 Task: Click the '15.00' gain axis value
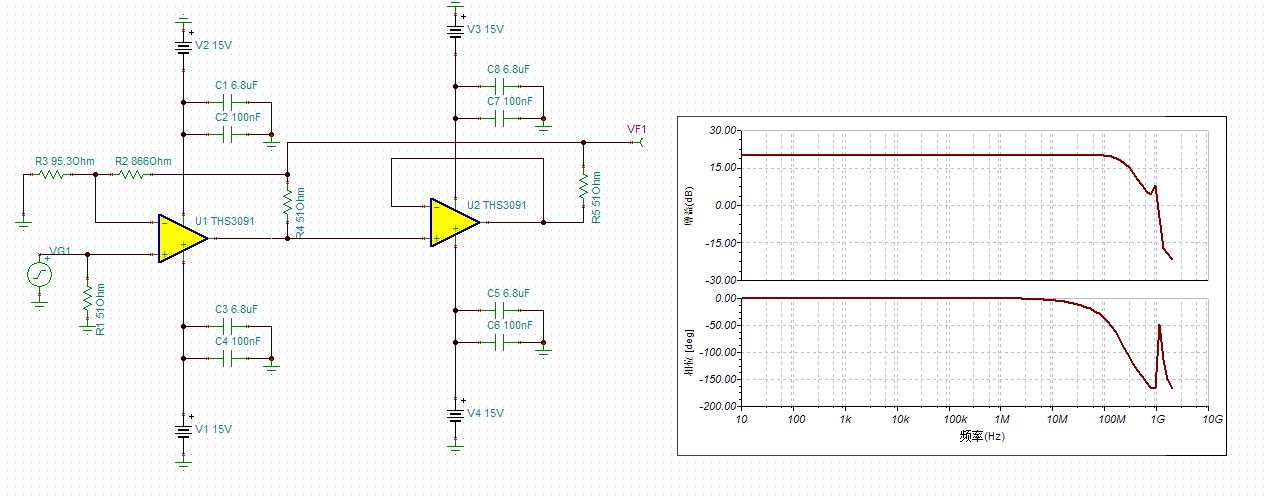click(723, 168)
